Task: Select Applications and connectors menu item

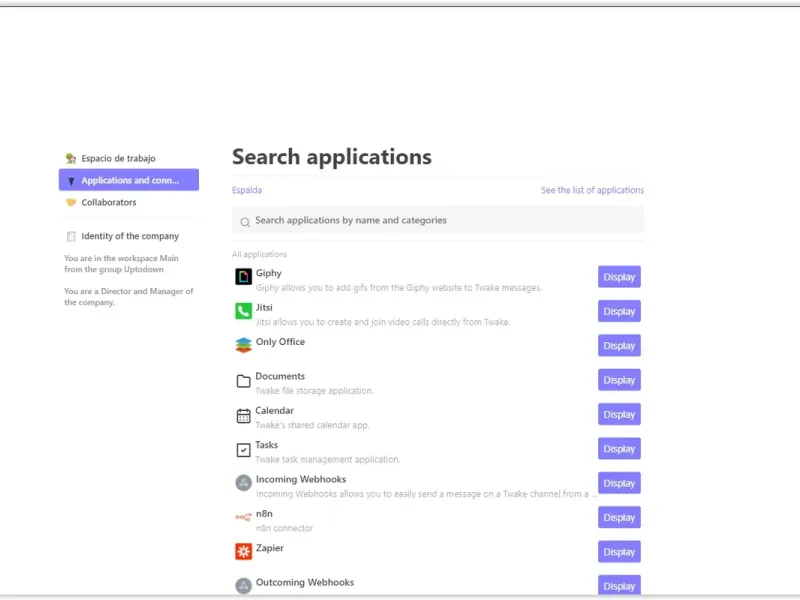Action: (129, 180)
